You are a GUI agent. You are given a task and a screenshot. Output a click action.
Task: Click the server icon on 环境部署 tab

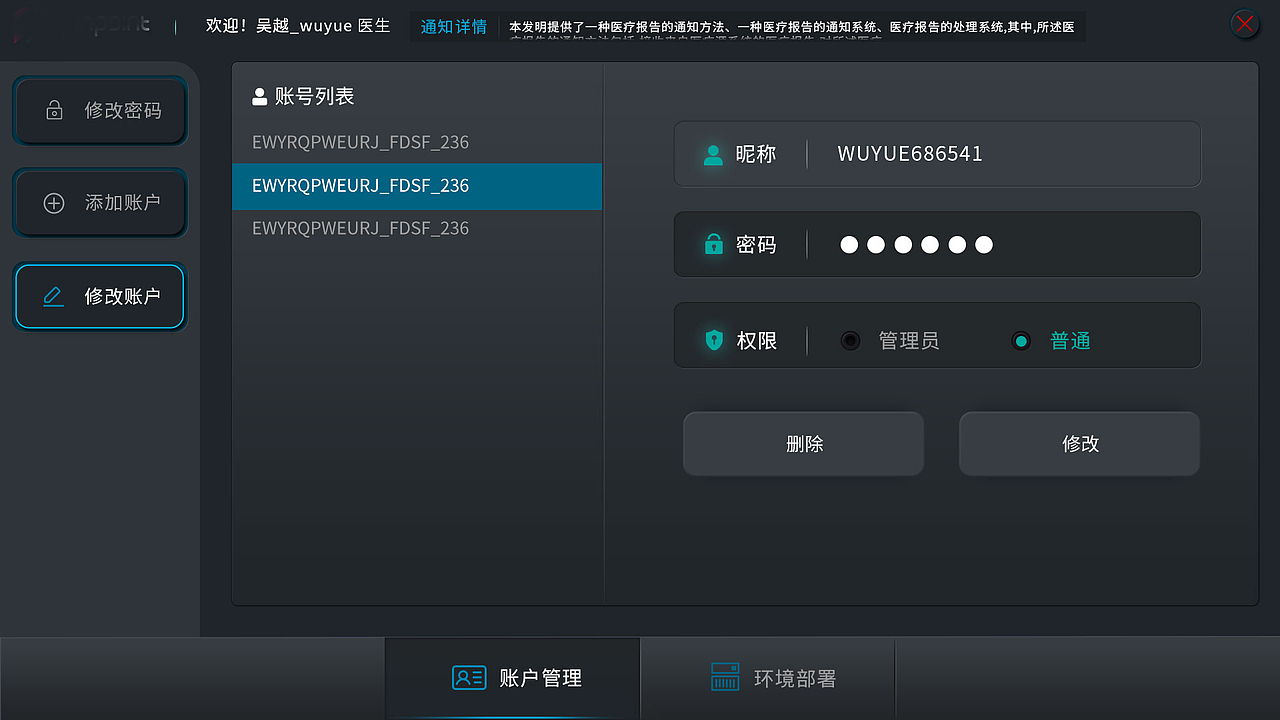coord(724,677)
